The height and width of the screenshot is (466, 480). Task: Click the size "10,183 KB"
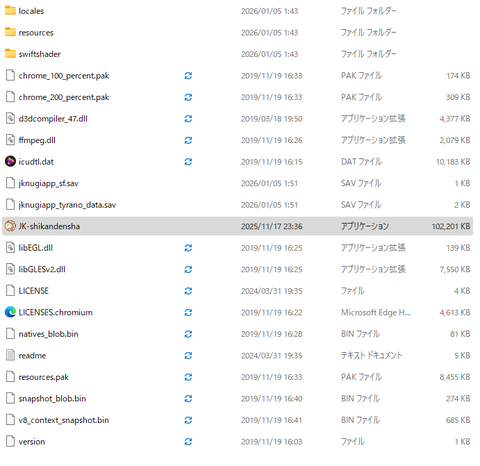453,162
